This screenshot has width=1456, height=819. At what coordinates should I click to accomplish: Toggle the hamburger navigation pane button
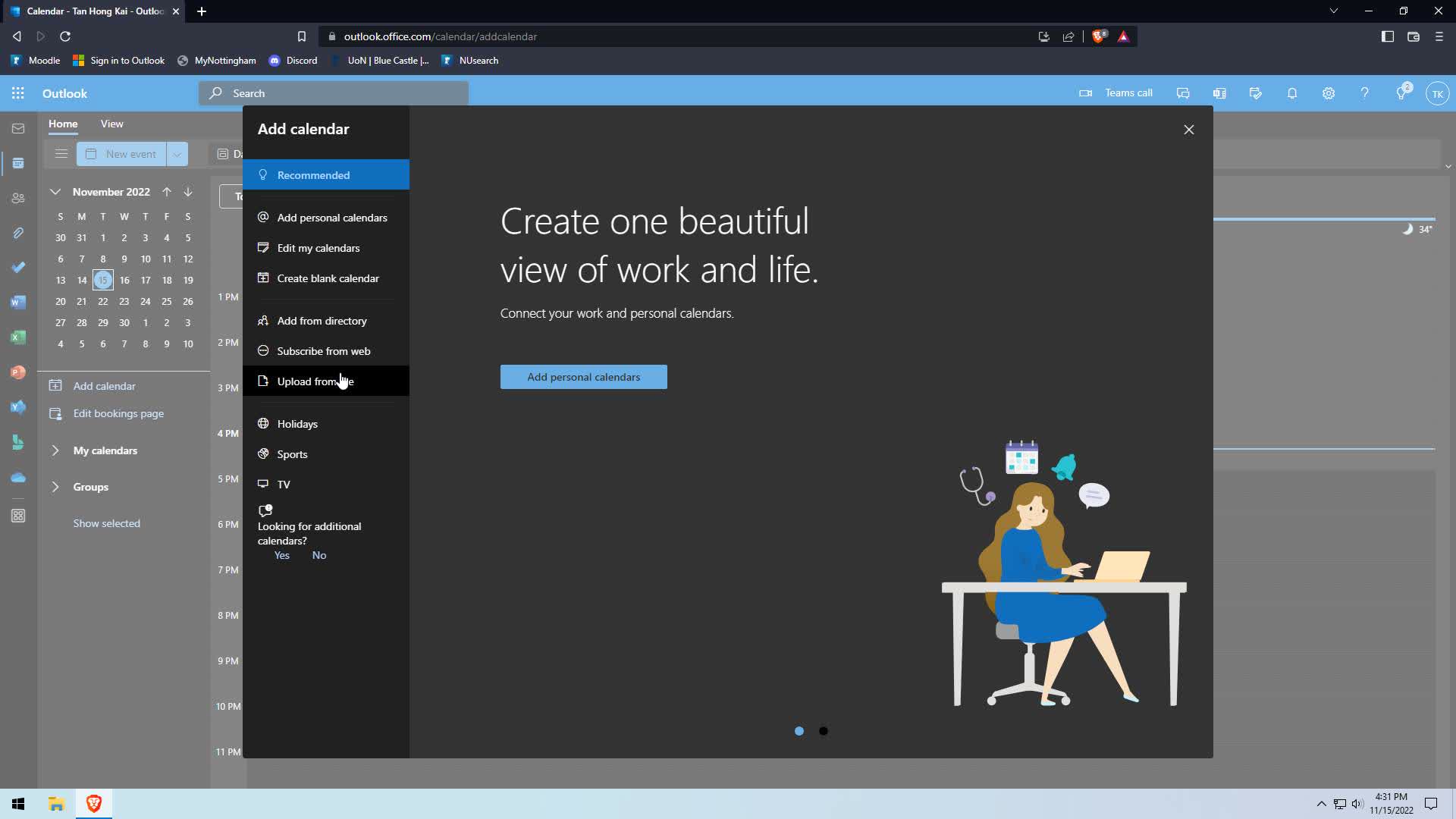(61, 154)
